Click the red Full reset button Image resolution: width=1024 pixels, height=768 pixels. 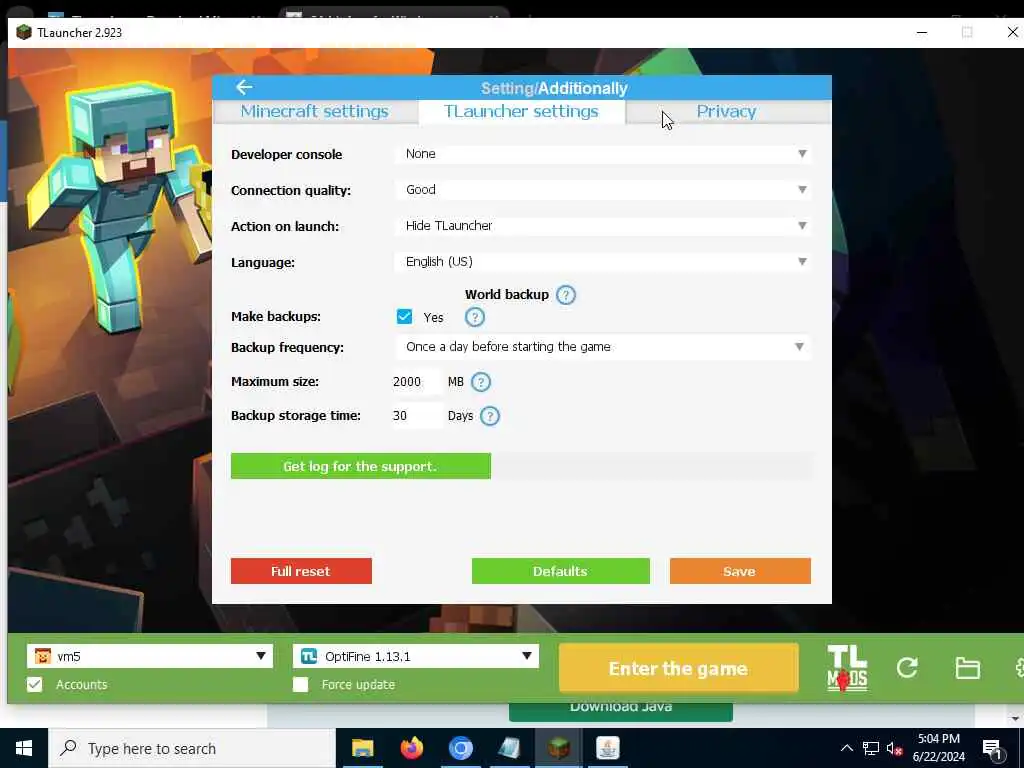tap(301, 571)
